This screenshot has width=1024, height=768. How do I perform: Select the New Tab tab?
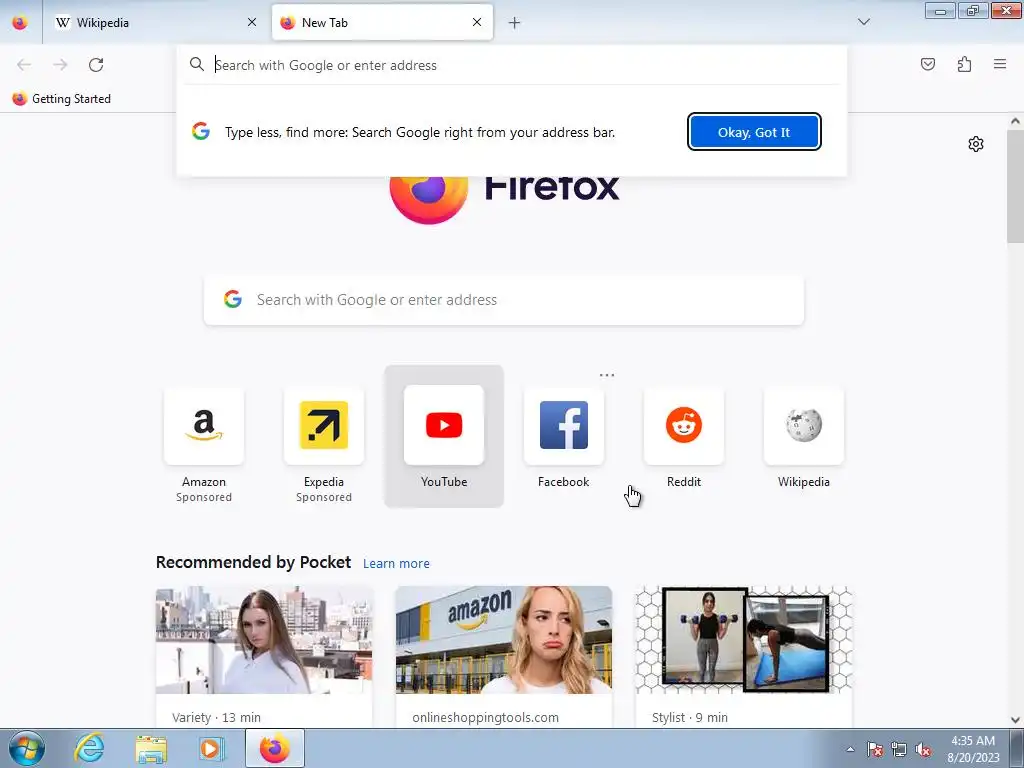(382, 22)
